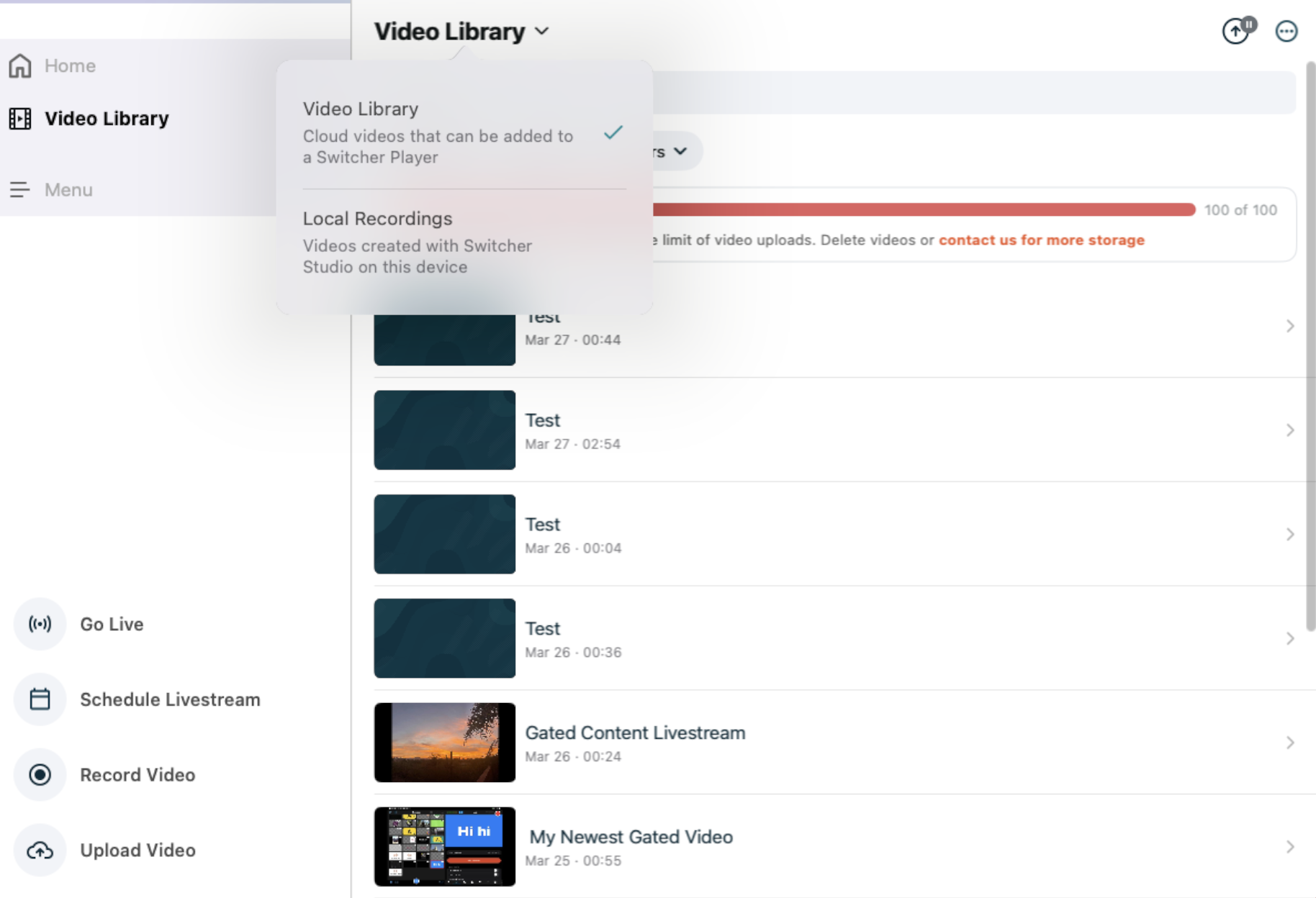This screenshot has height=898, width=1316.
Task: Click the 'Mar 26 · 00:36' date text
Action: (573, 653)
